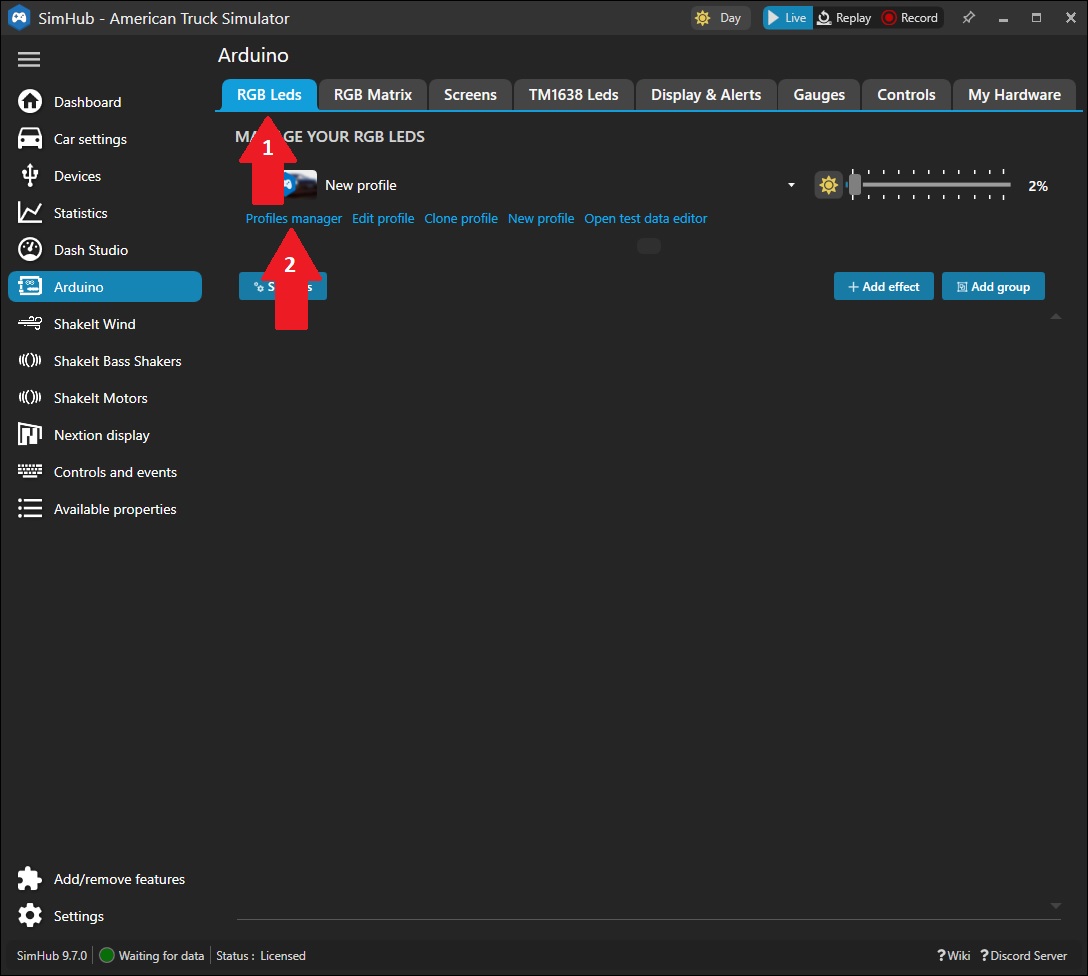The height and width of the screenshot is (976, 1088).
Task: Click the brightness sun icon beside slider
Action: point(828,185)
